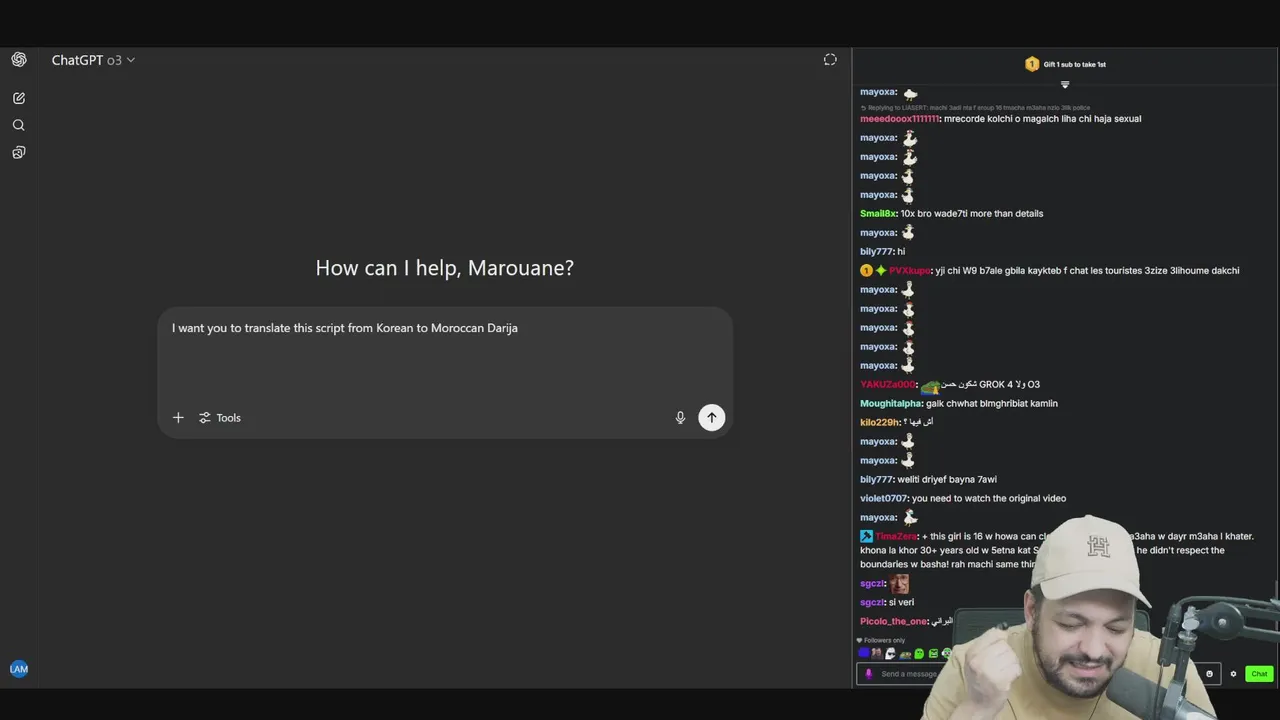Click username kilo229h in chat
The height and width of the screenshot is (720, 1280).
(881, 423)
